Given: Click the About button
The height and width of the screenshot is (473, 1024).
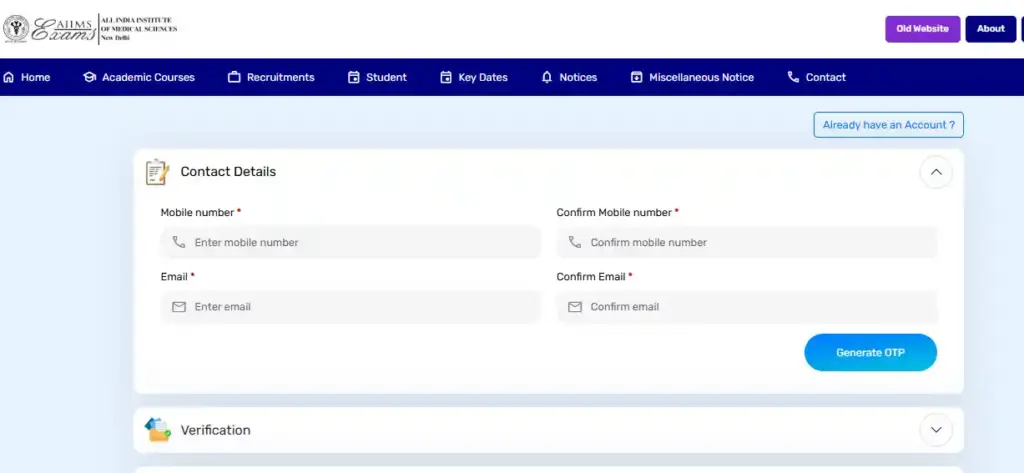Looking at the screenshot, I should pos(990,29).
